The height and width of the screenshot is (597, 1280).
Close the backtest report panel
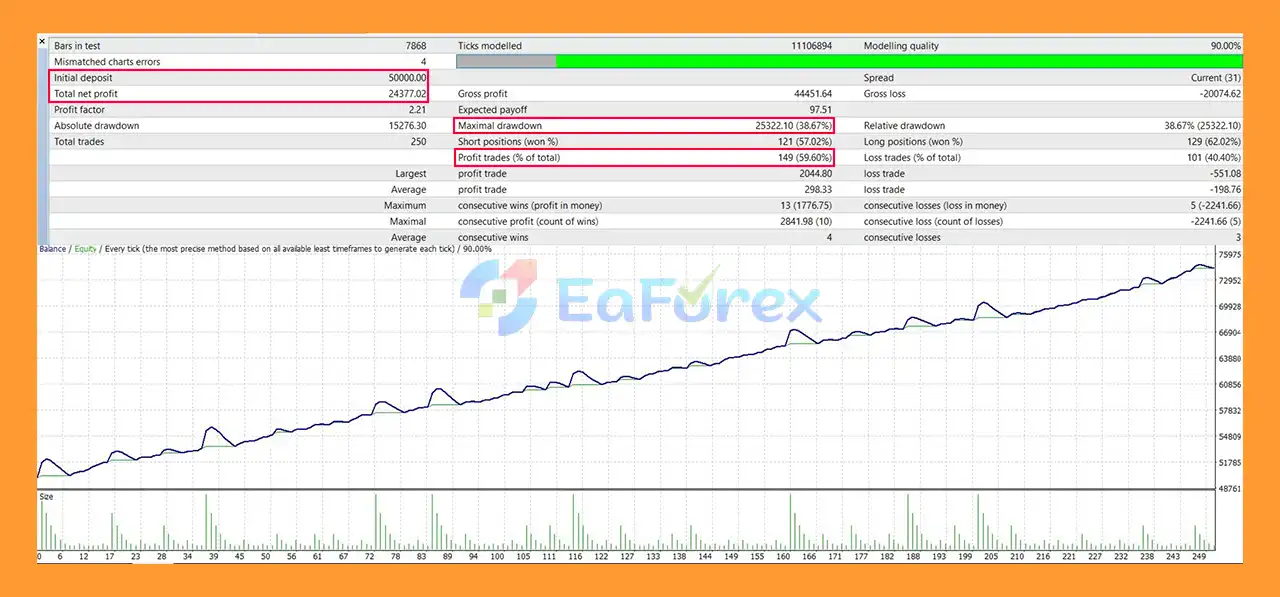coord(41,41)
